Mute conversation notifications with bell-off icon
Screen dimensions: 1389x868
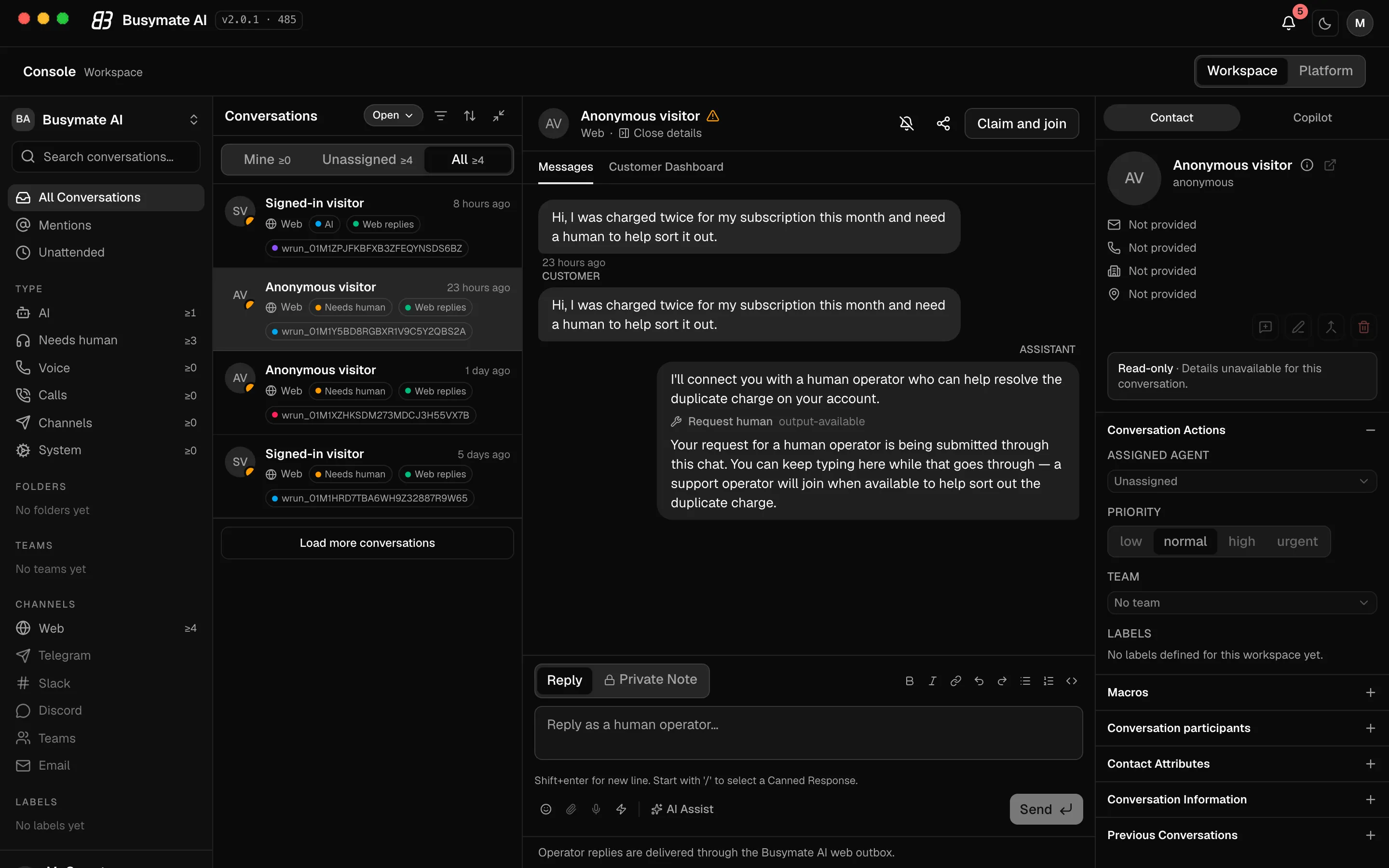pos(906,123)
